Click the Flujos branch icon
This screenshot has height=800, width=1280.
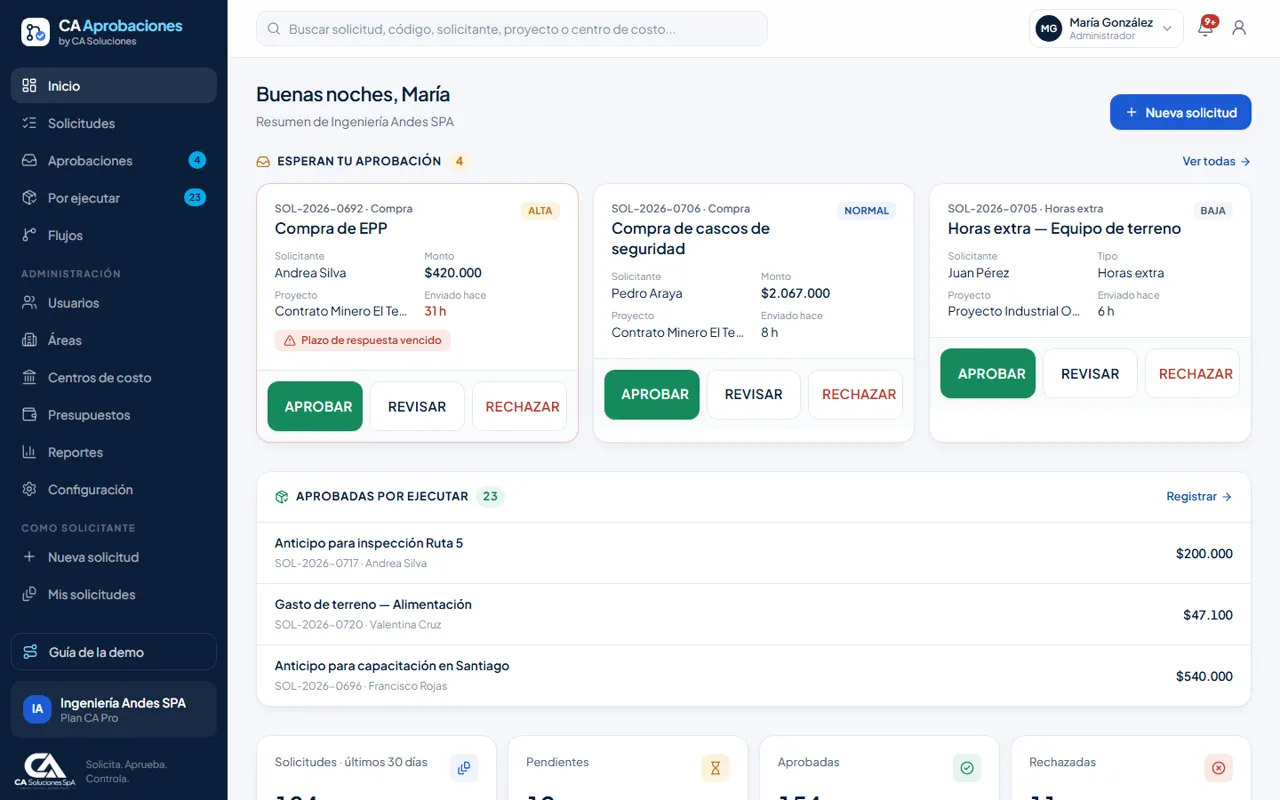(x=29, y=235)
